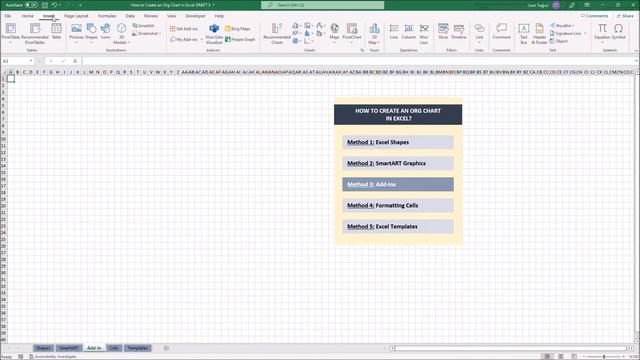Launch Visio Data Visualizer add-in
The width and height of the screenshot is (640, 360).
click(x=214, y=33)
